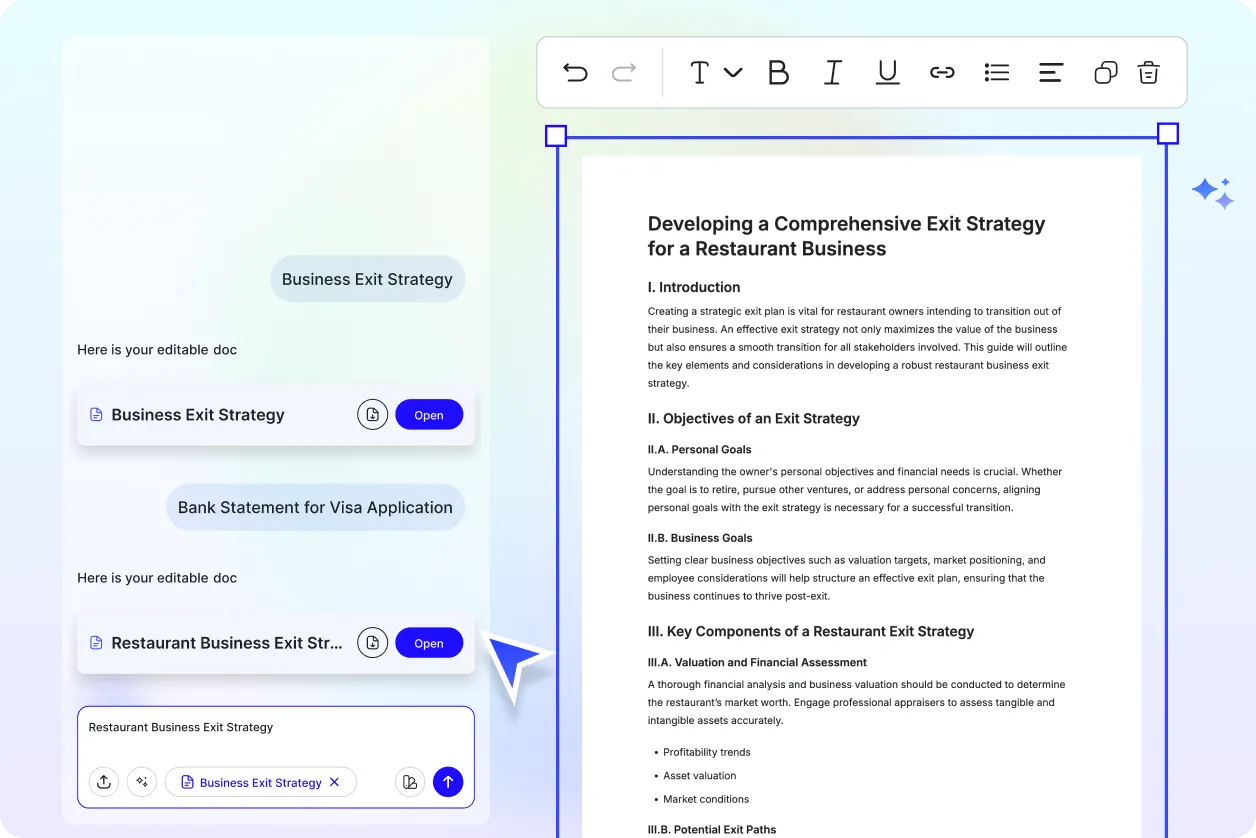Open the Restaurant Business Exit Strategy document
This screenshot has height=838, width=1256.
coord(429,643)
